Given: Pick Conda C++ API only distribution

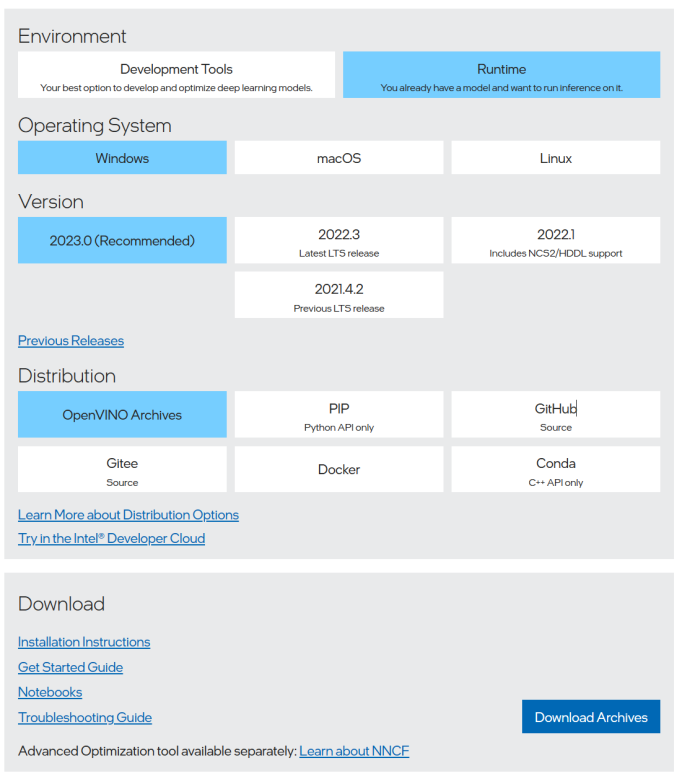Looking at the screenshot, I should [x=556, y=469].
